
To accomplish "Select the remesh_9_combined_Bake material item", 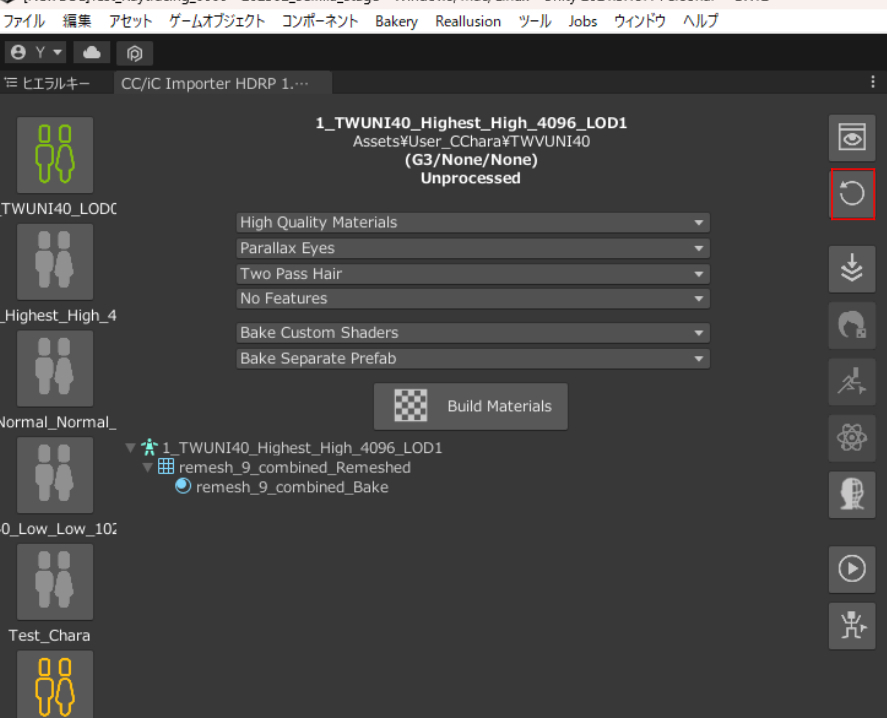I will pos(291,487).
